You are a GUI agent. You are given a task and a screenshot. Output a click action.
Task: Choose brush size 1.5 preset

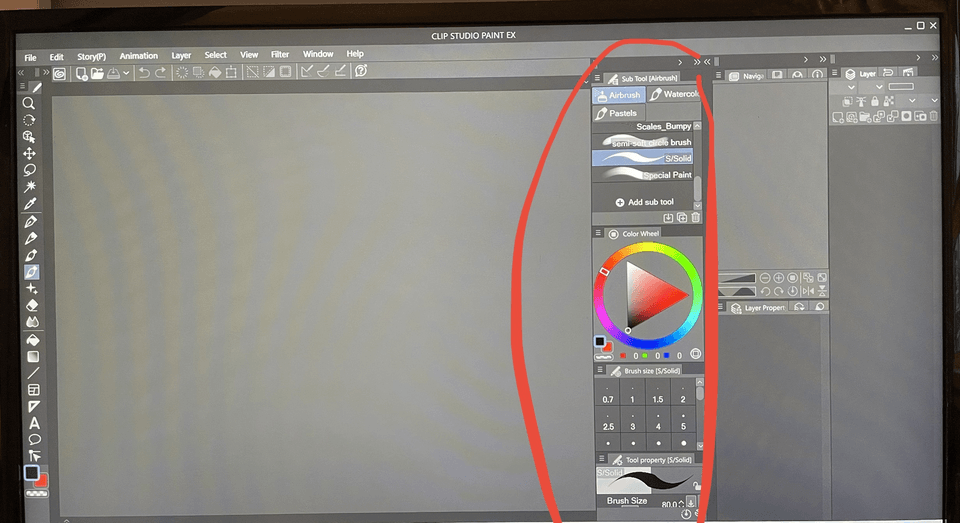coord(658,394)
